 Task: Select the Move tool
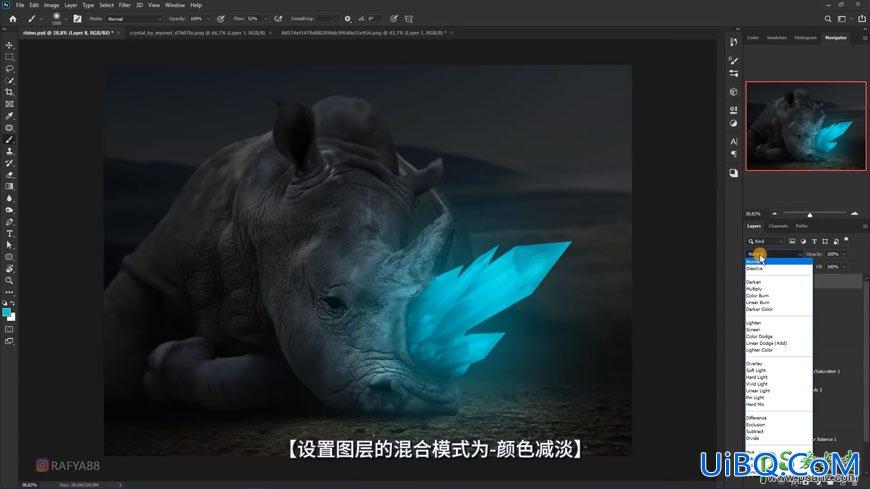9,45
